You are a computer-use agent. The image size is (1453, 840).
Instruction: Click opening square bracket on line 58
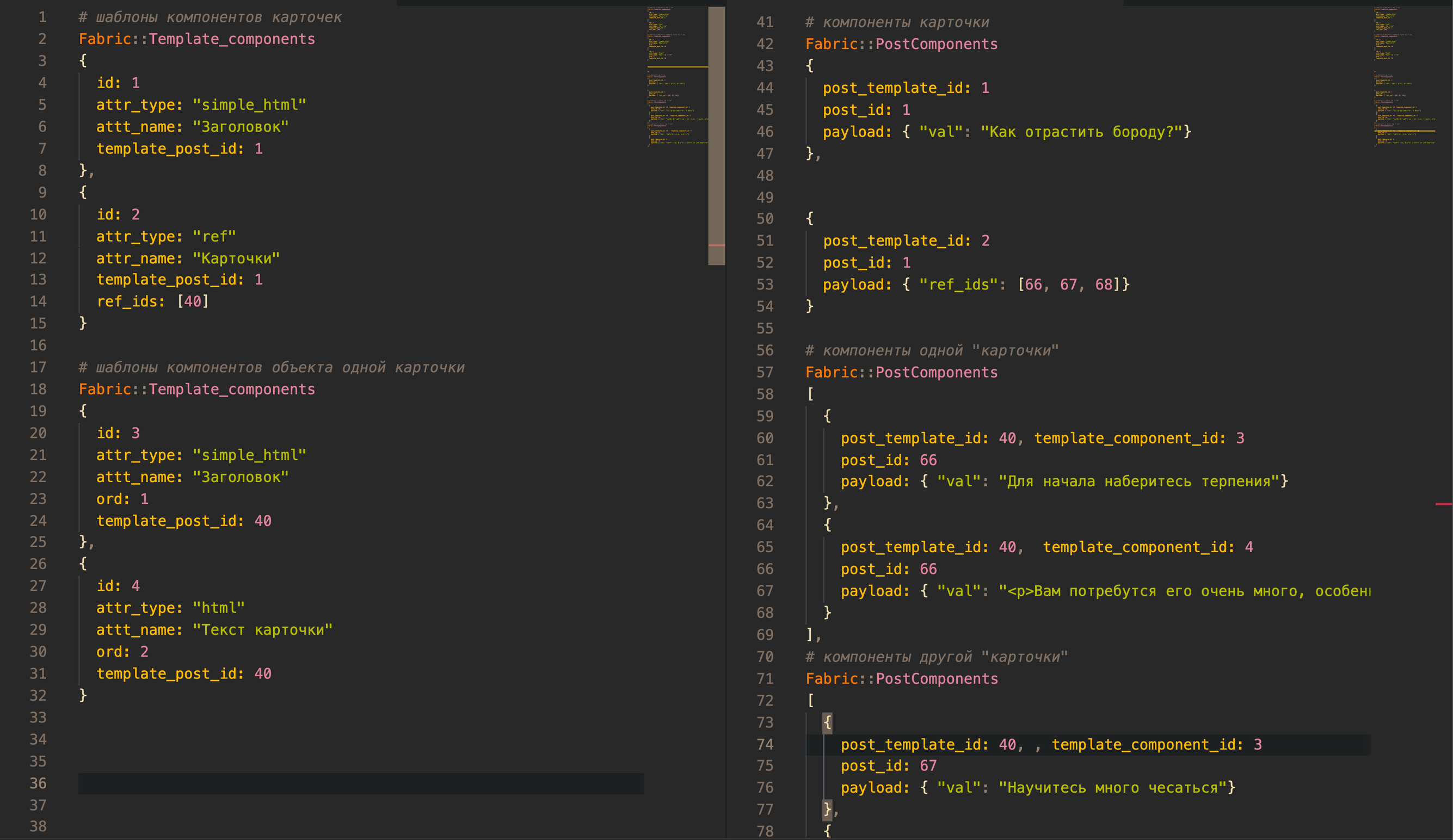tap(810, 394)
